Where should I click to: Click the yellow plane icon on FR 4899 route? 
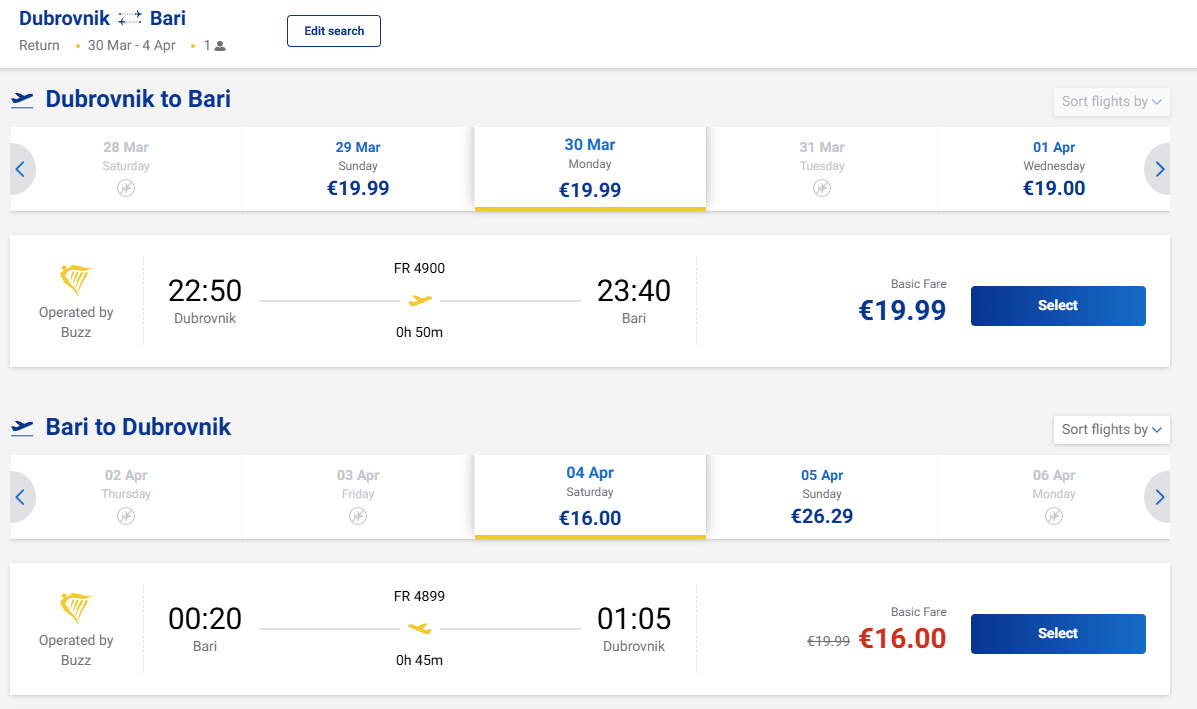tap(420, 628)
